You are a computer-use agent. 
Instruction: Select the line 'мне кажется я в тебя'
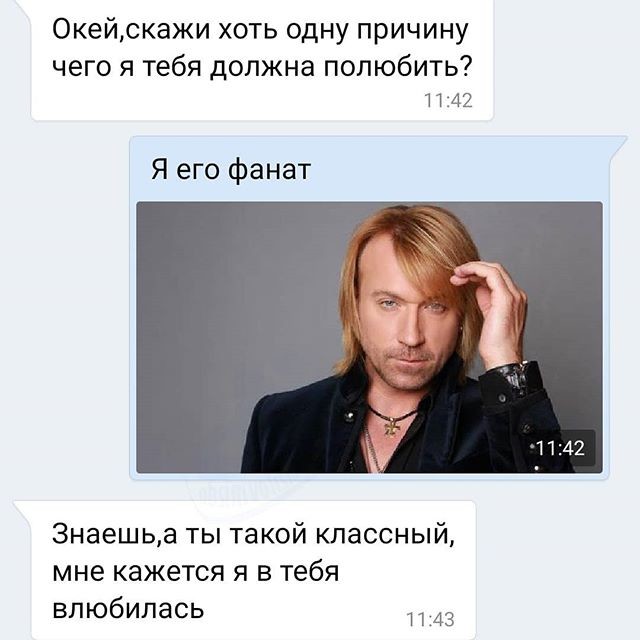(196, 572)
